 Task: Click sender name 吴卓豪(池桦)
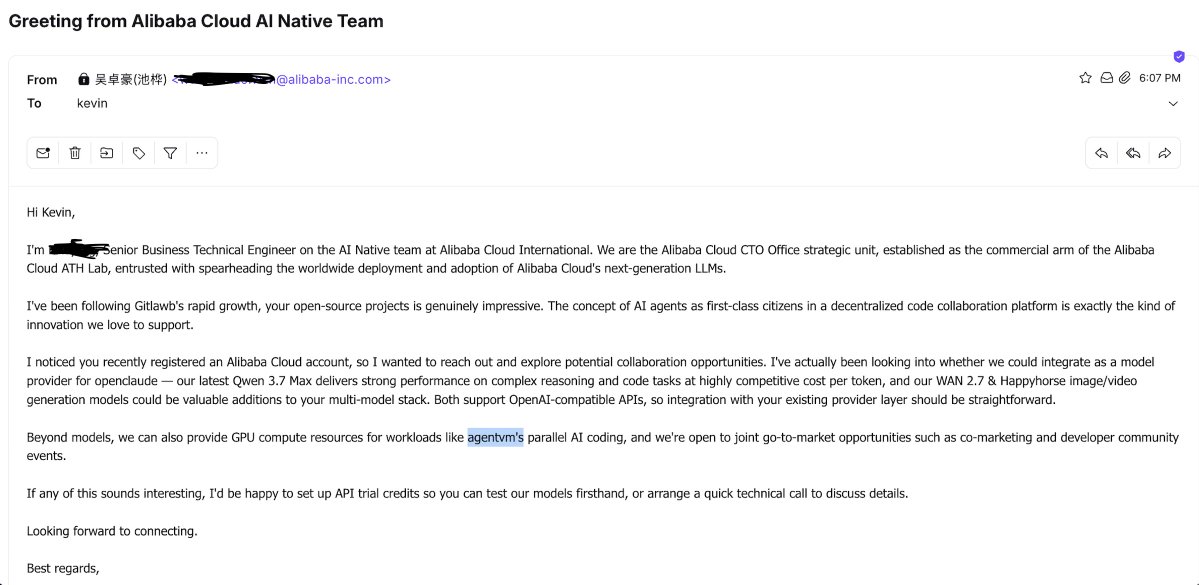[131, 79]
